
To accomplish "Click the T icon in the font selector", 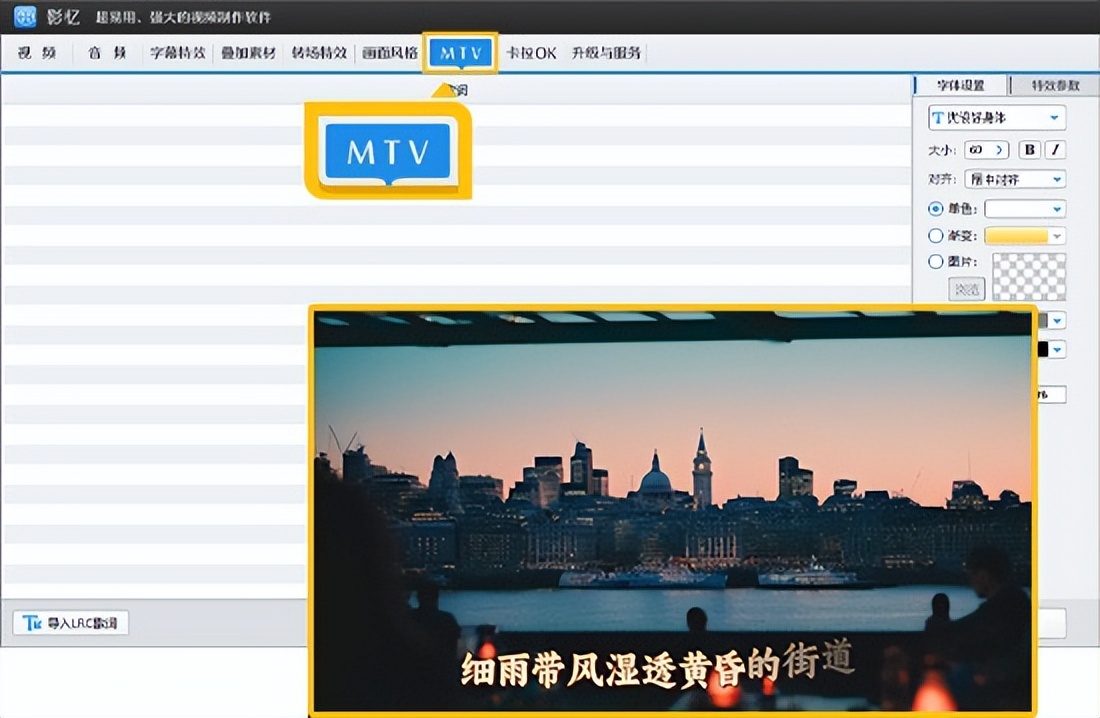I will pyautogui.click(x=938, y=118).
